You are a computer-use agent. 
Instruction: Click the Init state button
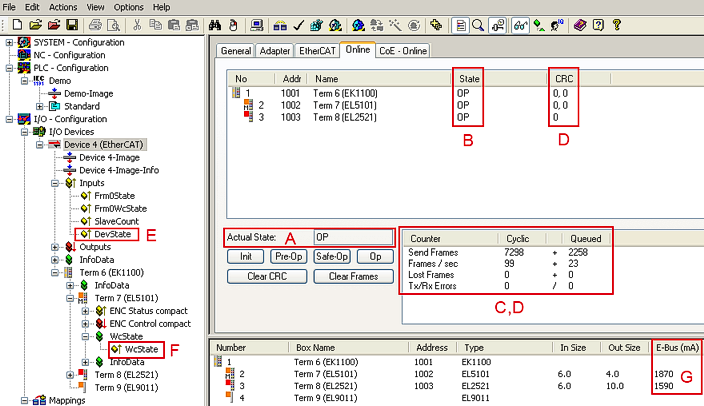pos(246,256)
